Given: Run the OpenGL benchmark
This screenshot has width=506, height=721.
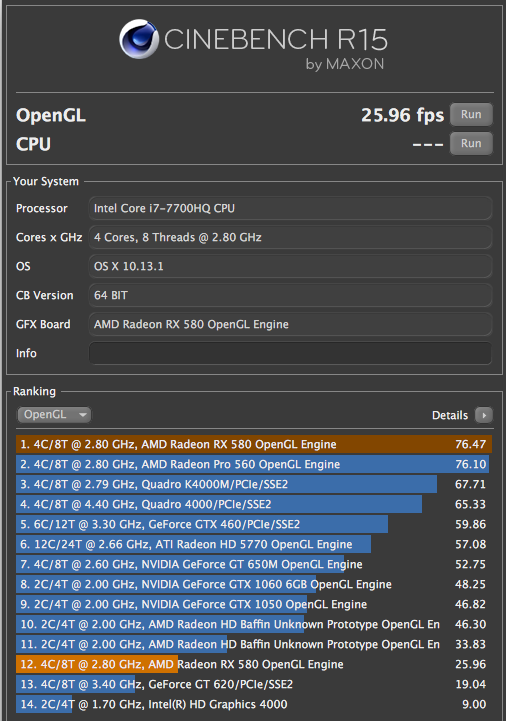Looking at the screenshot, I should [471, 114].
